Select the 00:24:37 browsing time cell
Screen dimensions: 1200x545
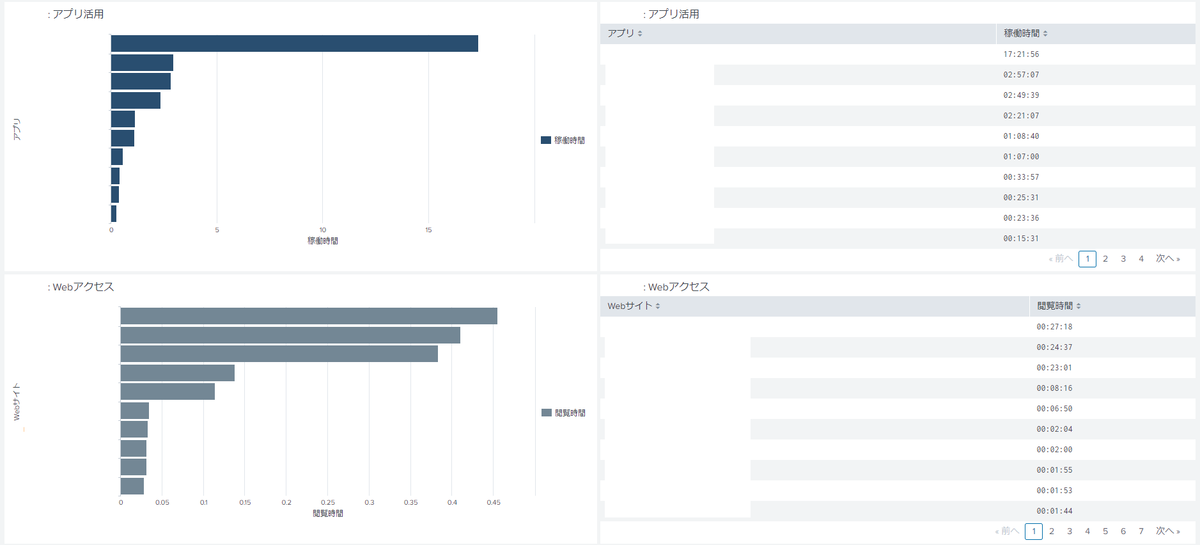pos(1055,347)
